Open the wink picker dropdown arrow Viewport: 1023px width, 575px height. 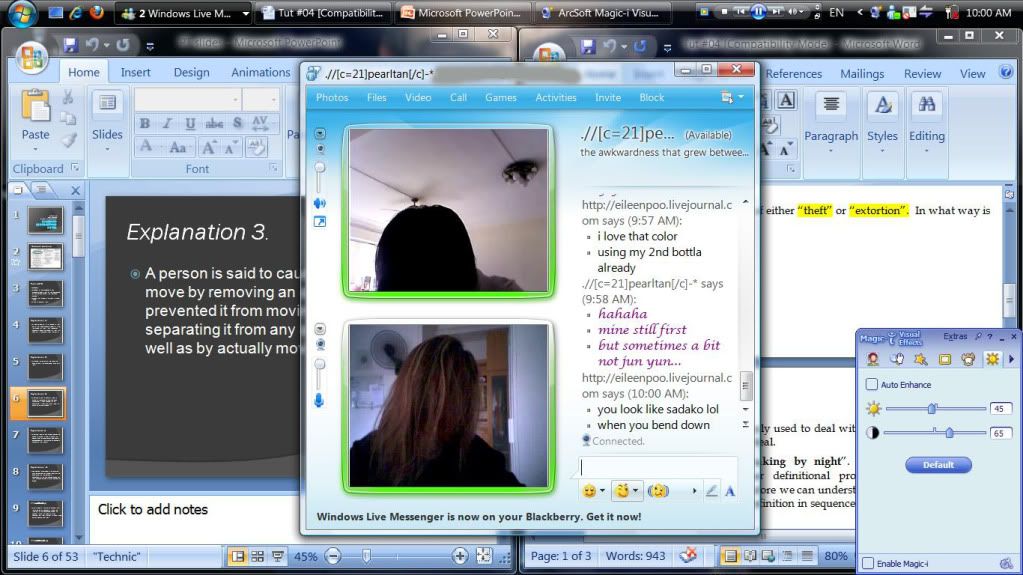point(635,491)
